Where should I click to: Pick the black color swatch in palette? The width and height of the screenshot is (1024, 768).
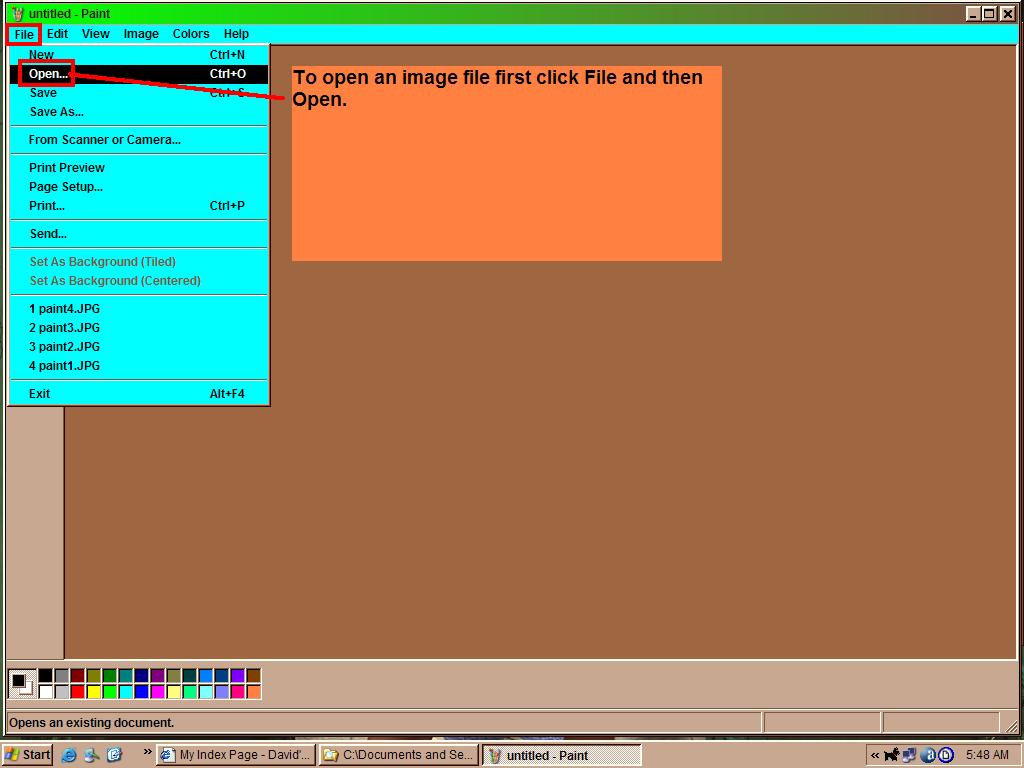pyautogui.click(x=46, y=676)
